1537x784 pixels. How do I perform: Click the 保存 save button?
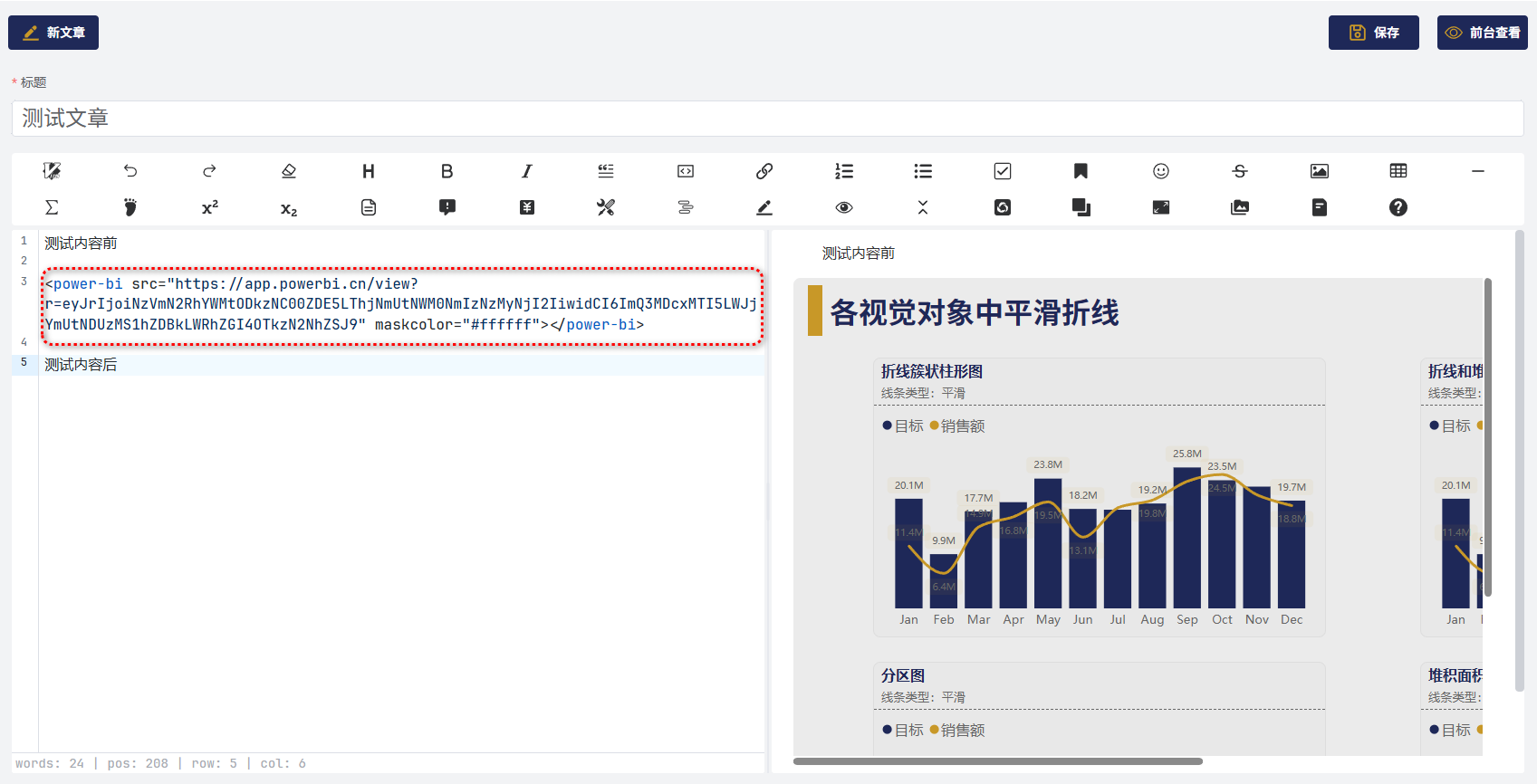(1374, 33)
